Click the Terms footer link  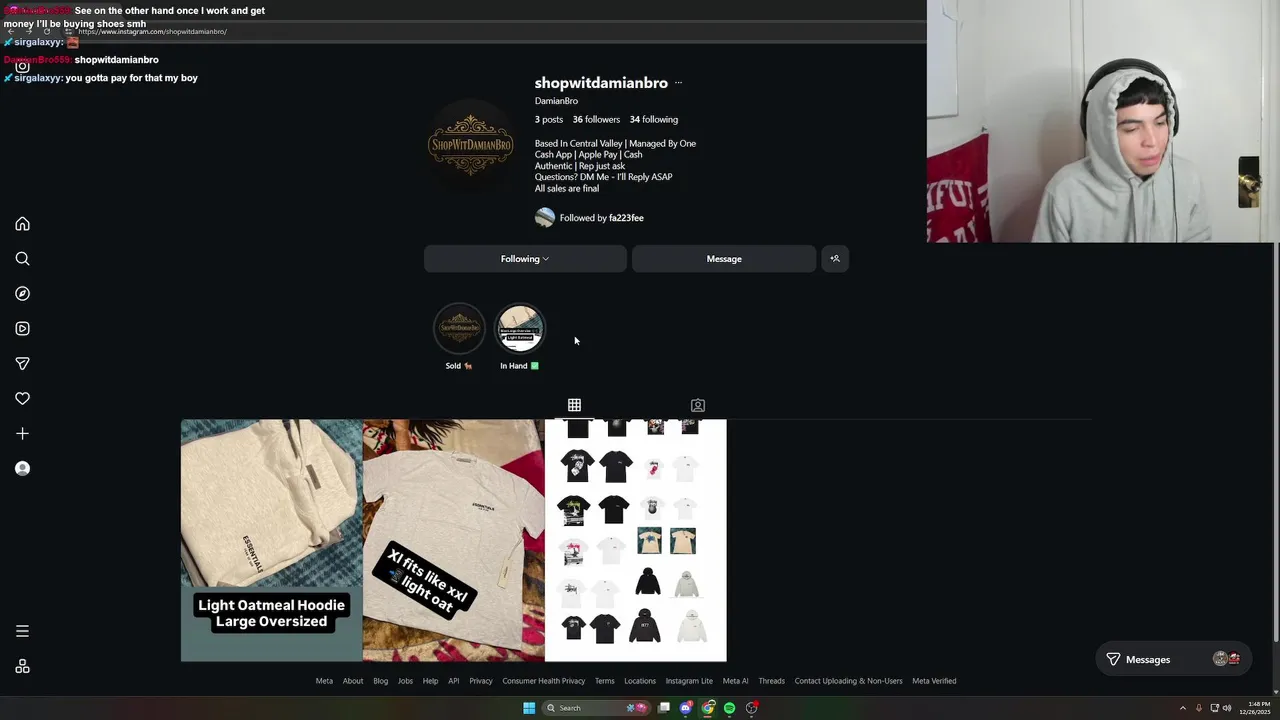pos(605,681)
